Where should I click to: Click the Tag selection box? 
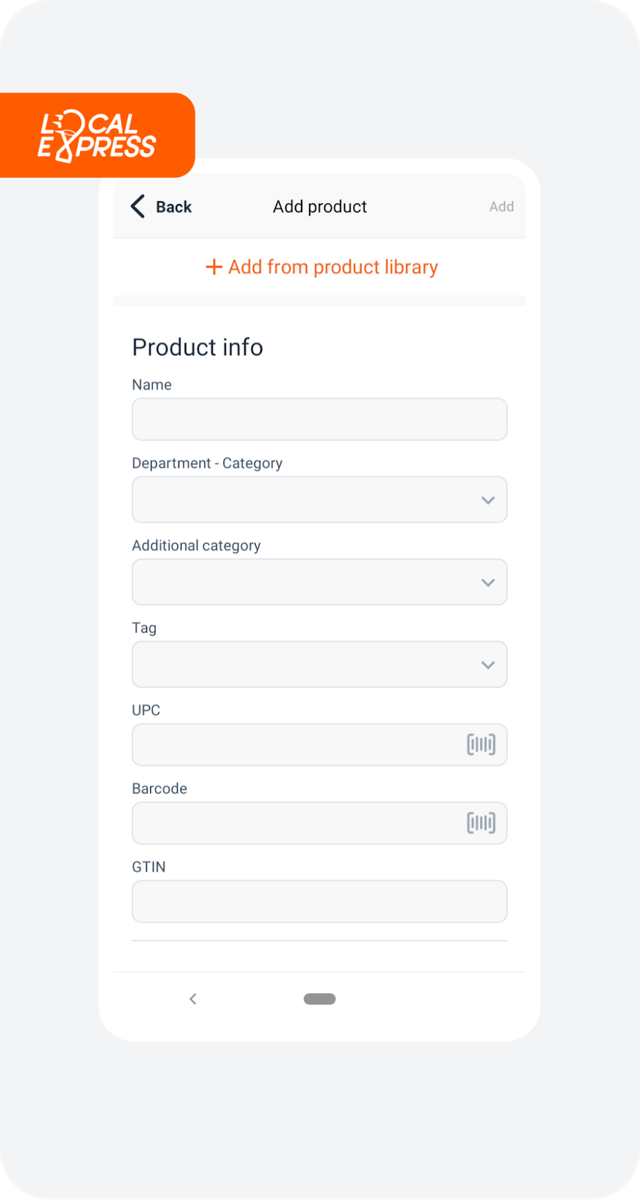tap(319, 664)
